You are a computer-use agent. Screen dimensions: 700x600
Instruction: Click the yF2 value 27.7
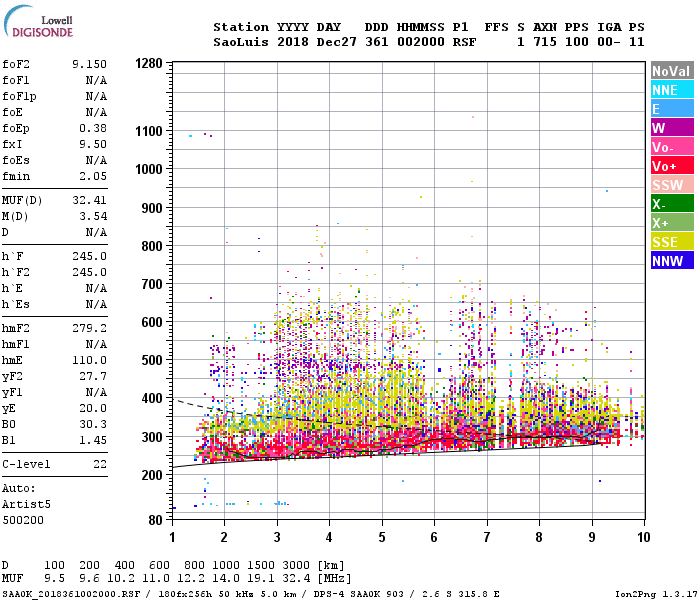(x=93, y=376)
